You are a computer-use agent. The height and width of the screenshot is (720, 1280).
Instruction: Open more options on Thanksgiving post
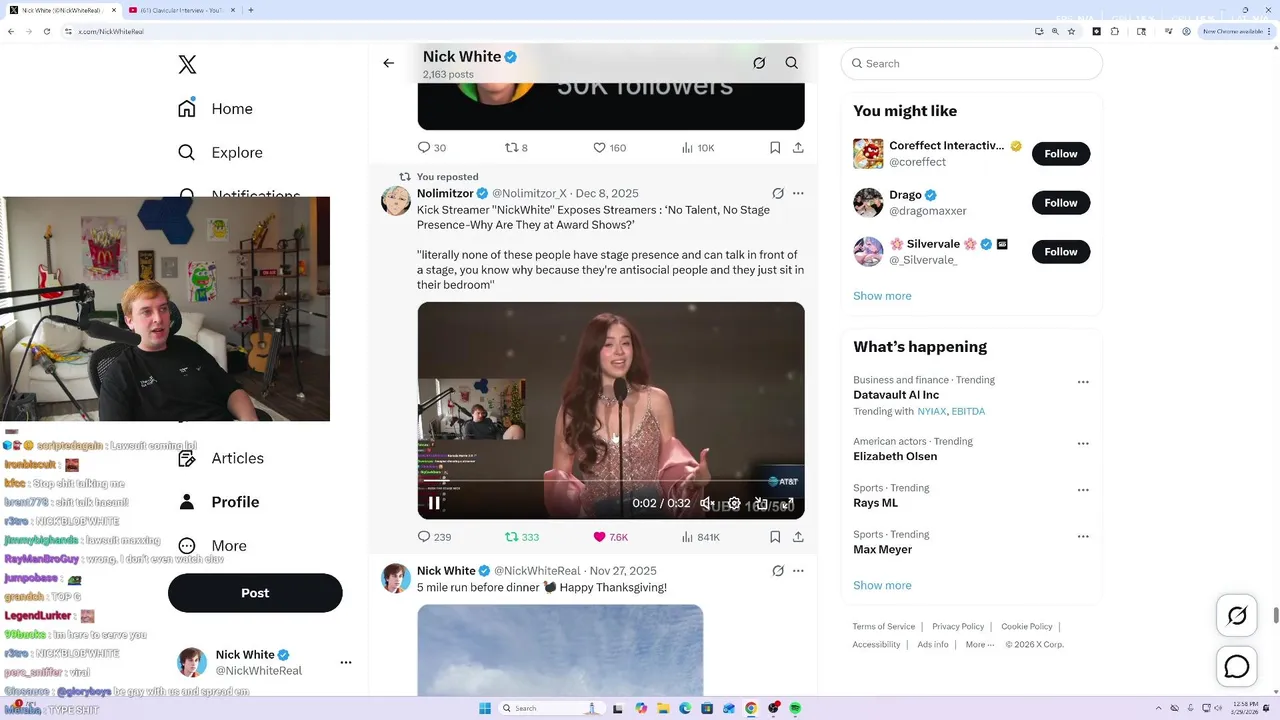pos(798,571)
